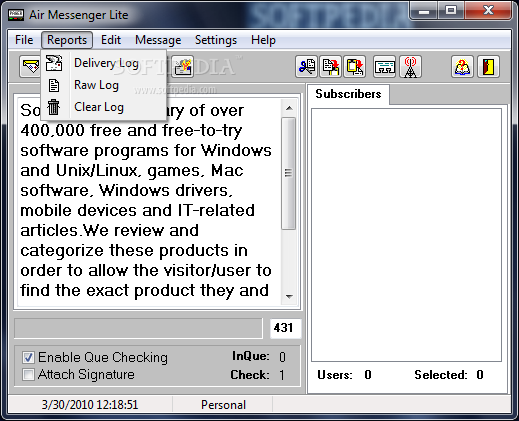Click the Air Messenger Lite title bar icon
Viewport: 519px width, 421px height.
(x=16, y=15)
